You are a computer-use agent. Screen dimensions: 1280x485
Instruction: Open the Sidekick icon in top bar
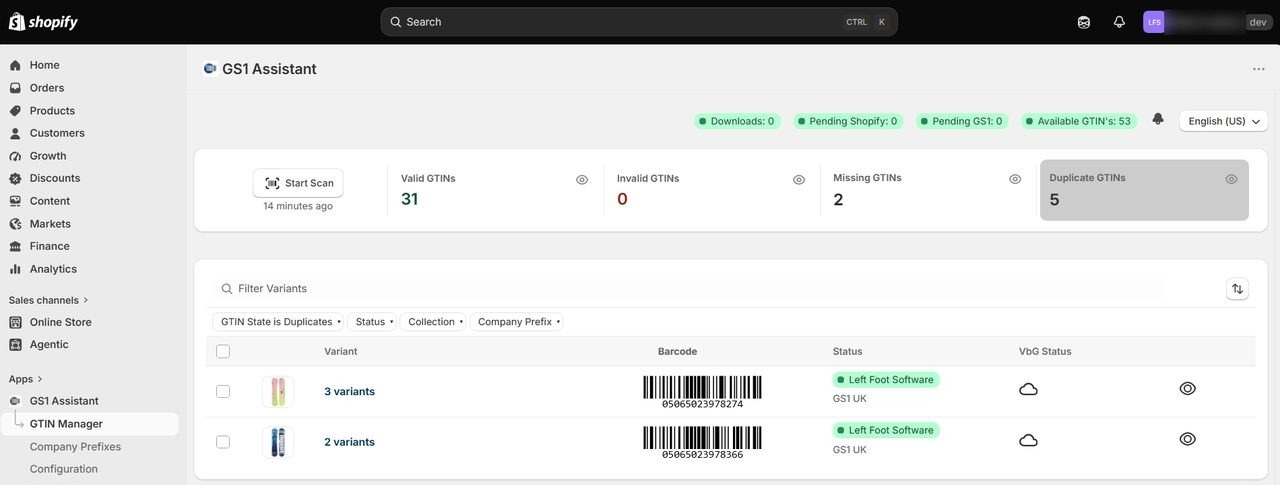point(1084,22)
